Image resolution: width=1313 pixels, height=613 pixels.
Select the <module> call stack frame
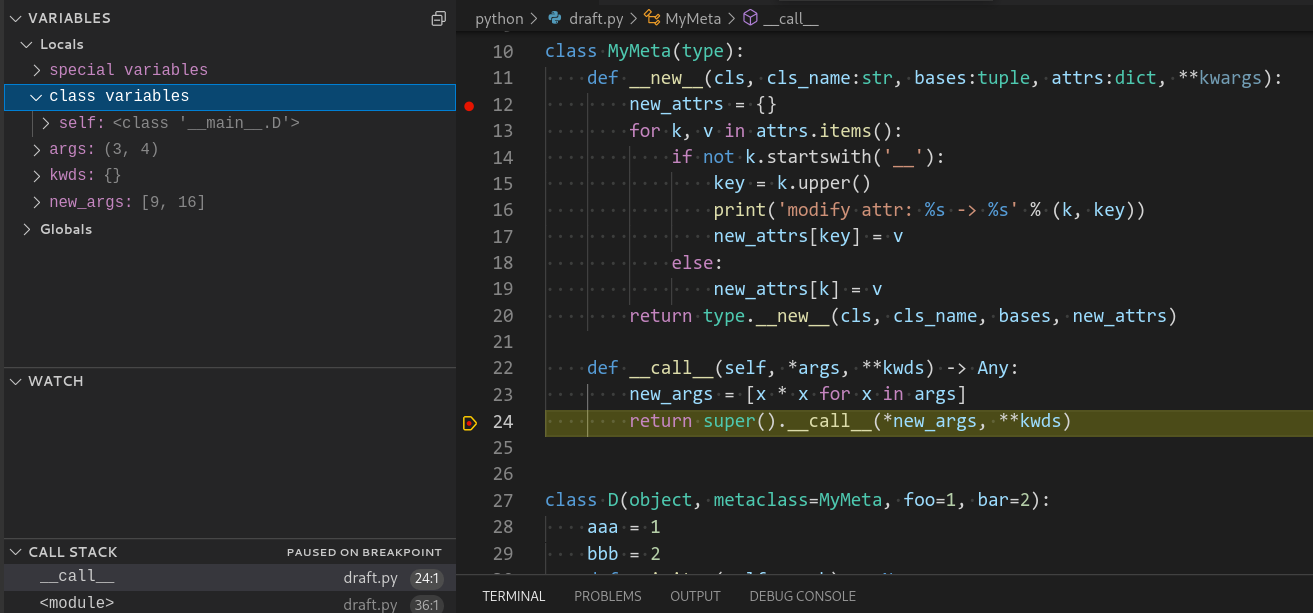(x=77, y=603)
